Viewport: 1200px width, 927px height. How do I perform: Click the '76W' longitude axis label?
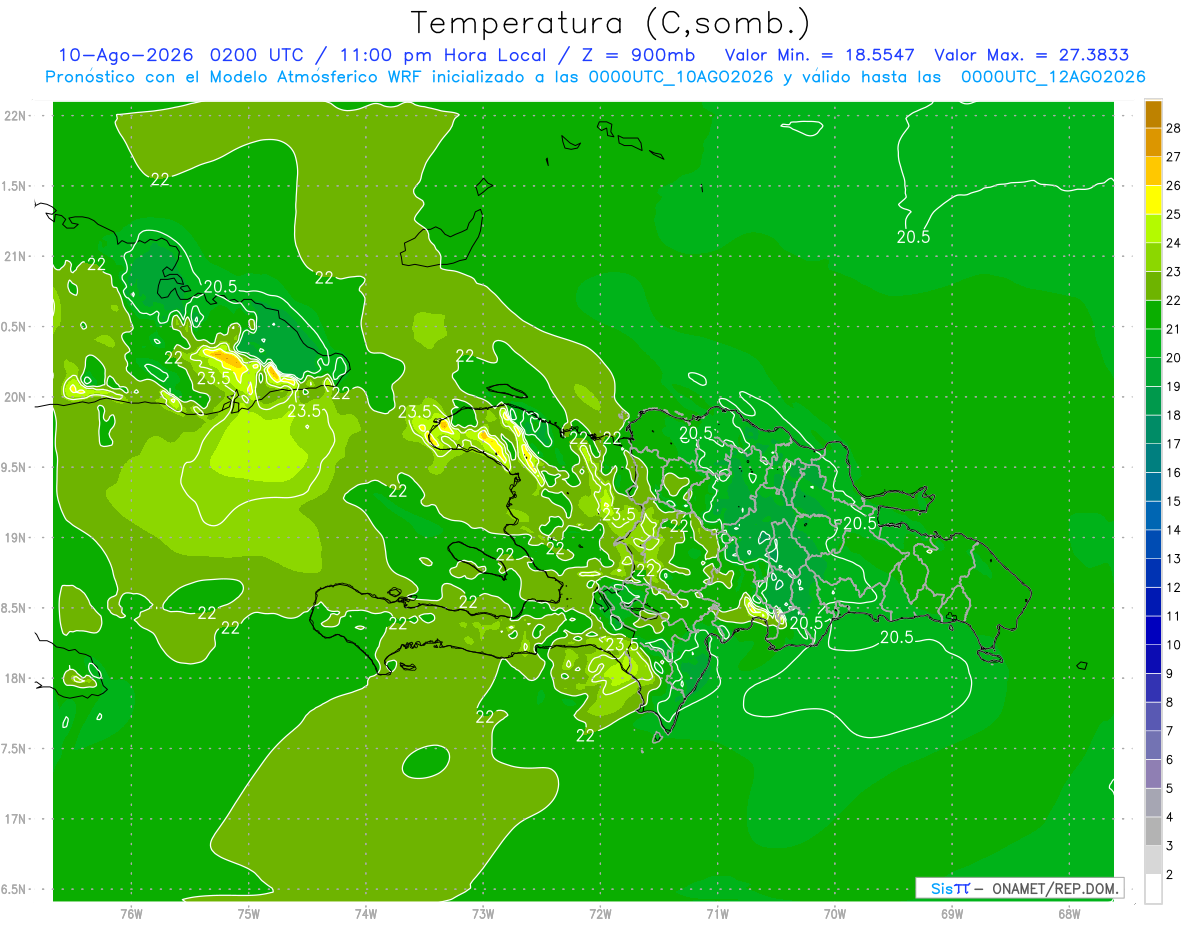131,914
